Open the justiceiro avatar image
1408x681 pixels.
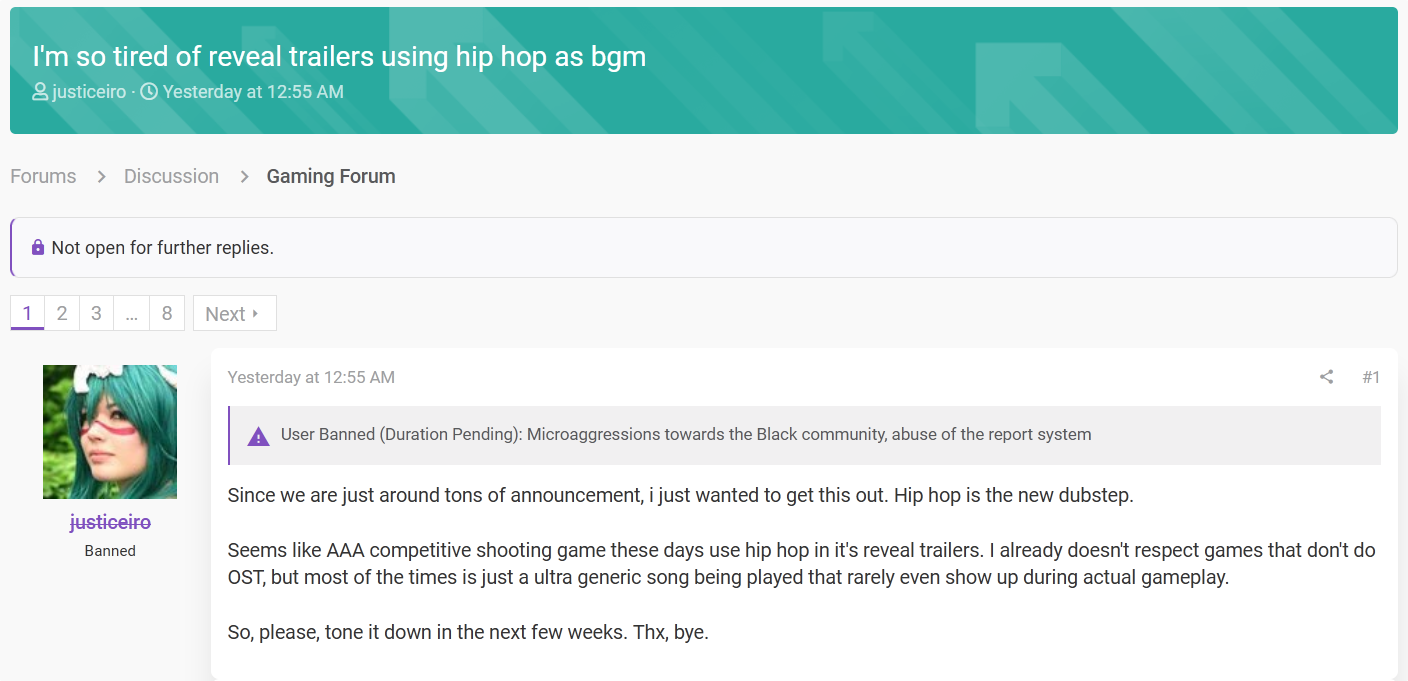[110, 432]
